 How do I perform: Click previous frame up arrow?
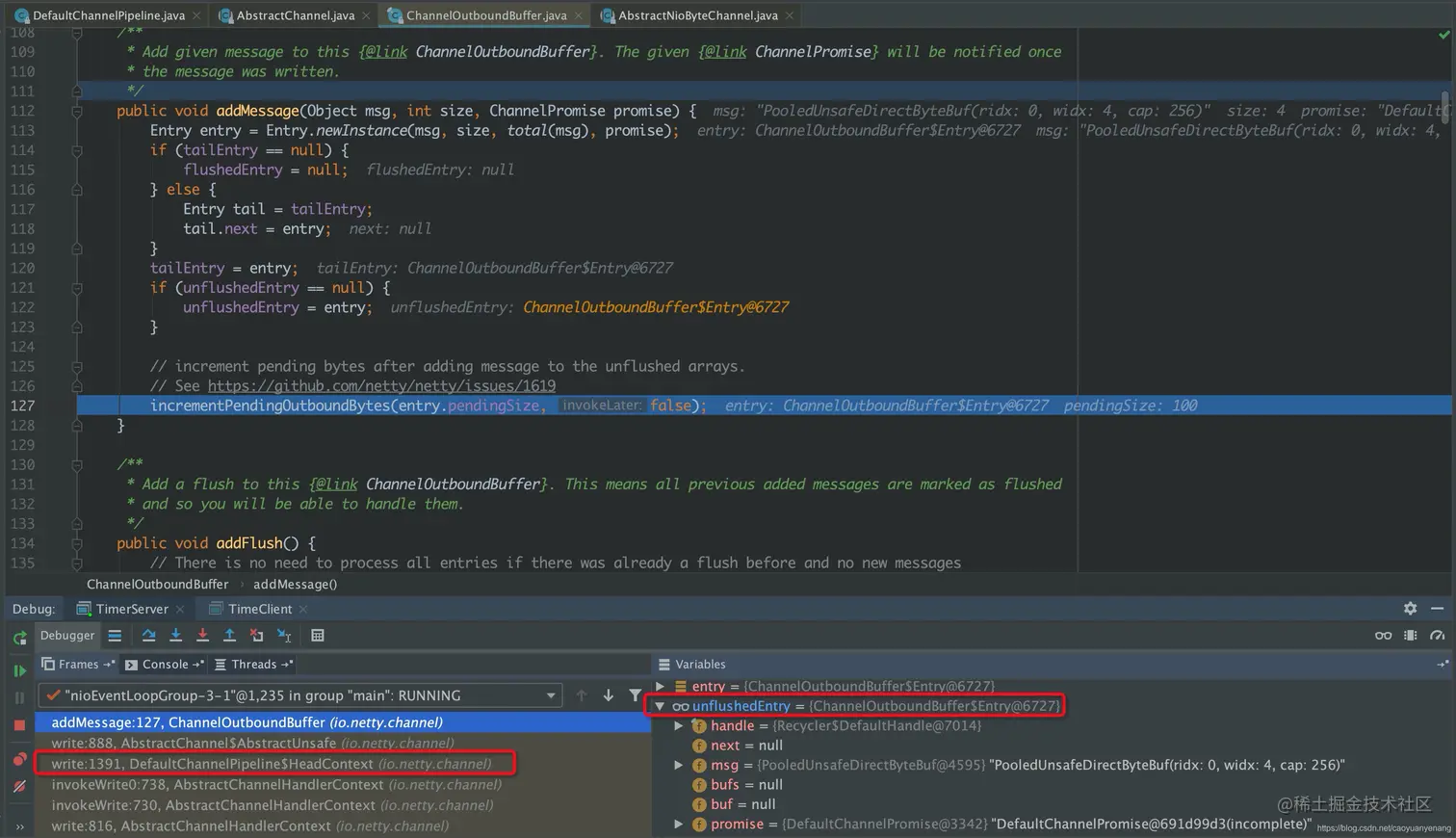pos(581,695)
